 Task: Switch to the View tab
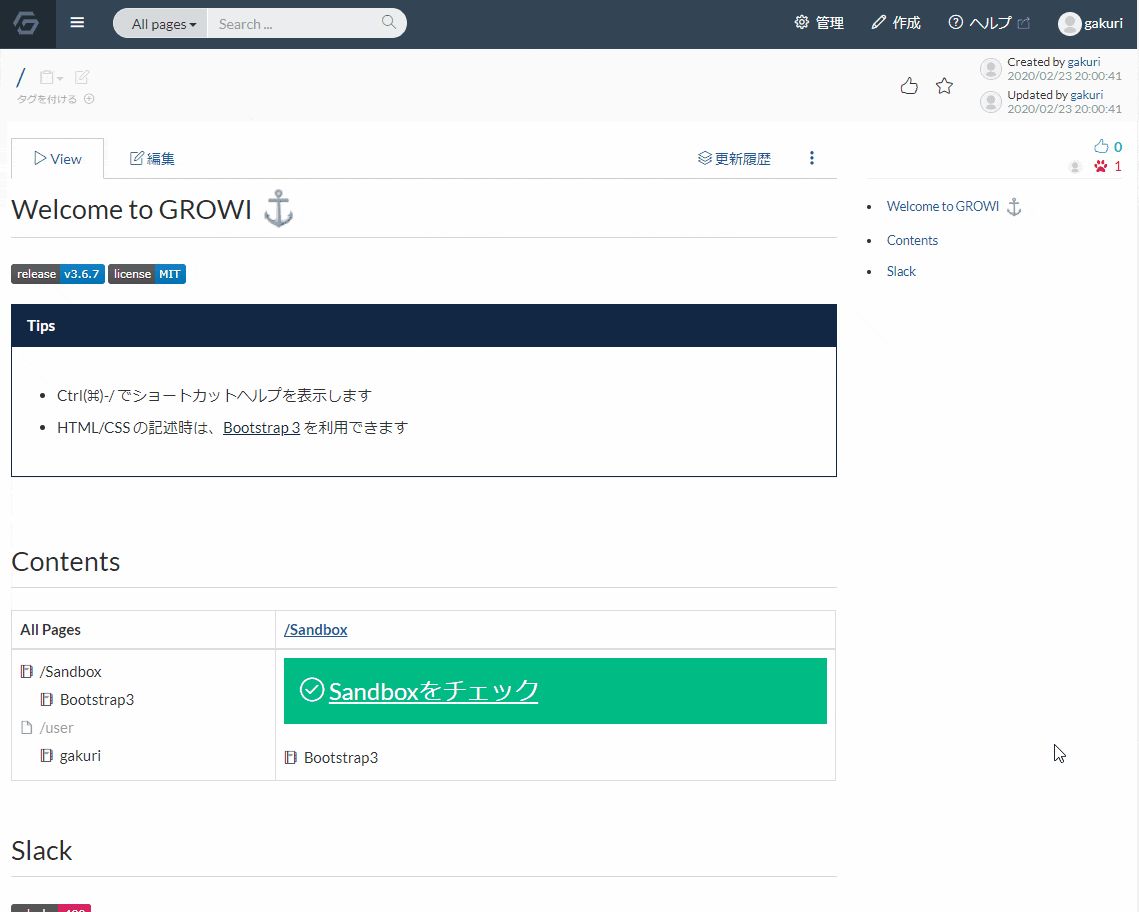[57, 158]
